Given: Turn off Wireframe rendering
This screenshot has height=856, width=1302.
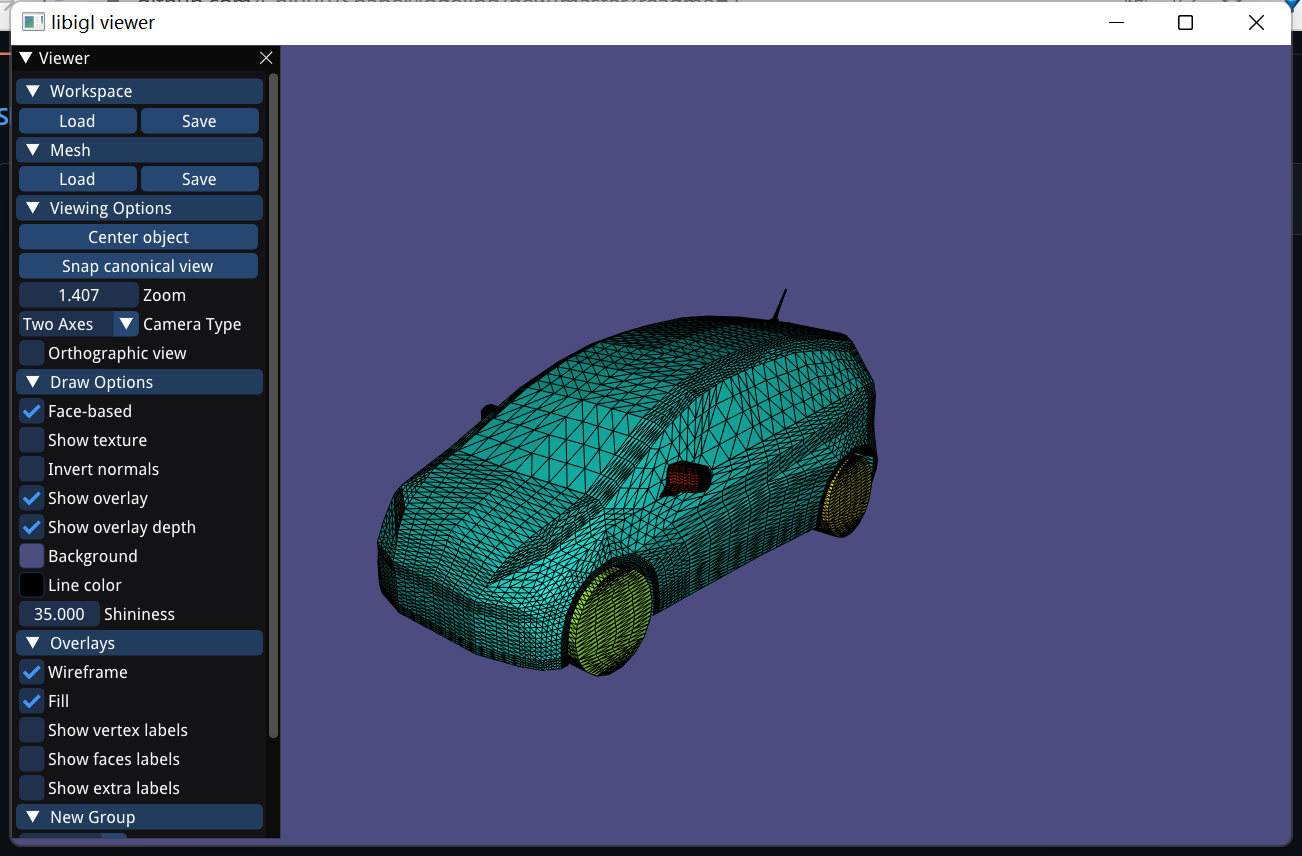Looking at the screenshot, I should pyautogui.click(x=30, y=672).
